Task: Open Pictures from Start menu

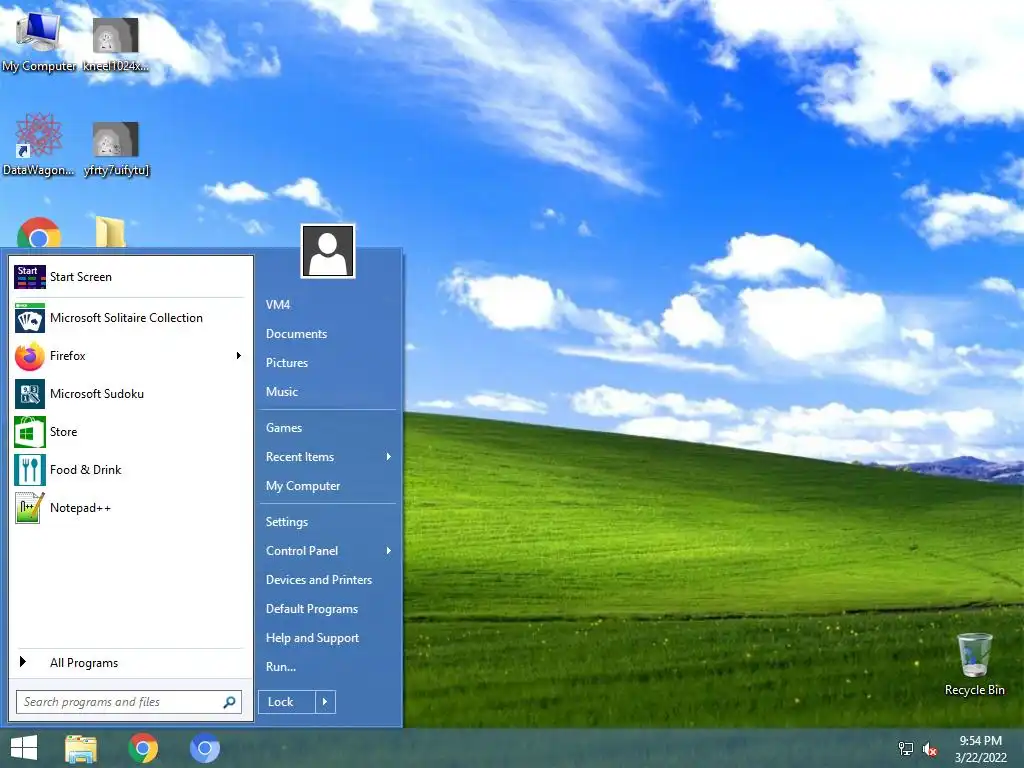Action: (x=287, y=362)
